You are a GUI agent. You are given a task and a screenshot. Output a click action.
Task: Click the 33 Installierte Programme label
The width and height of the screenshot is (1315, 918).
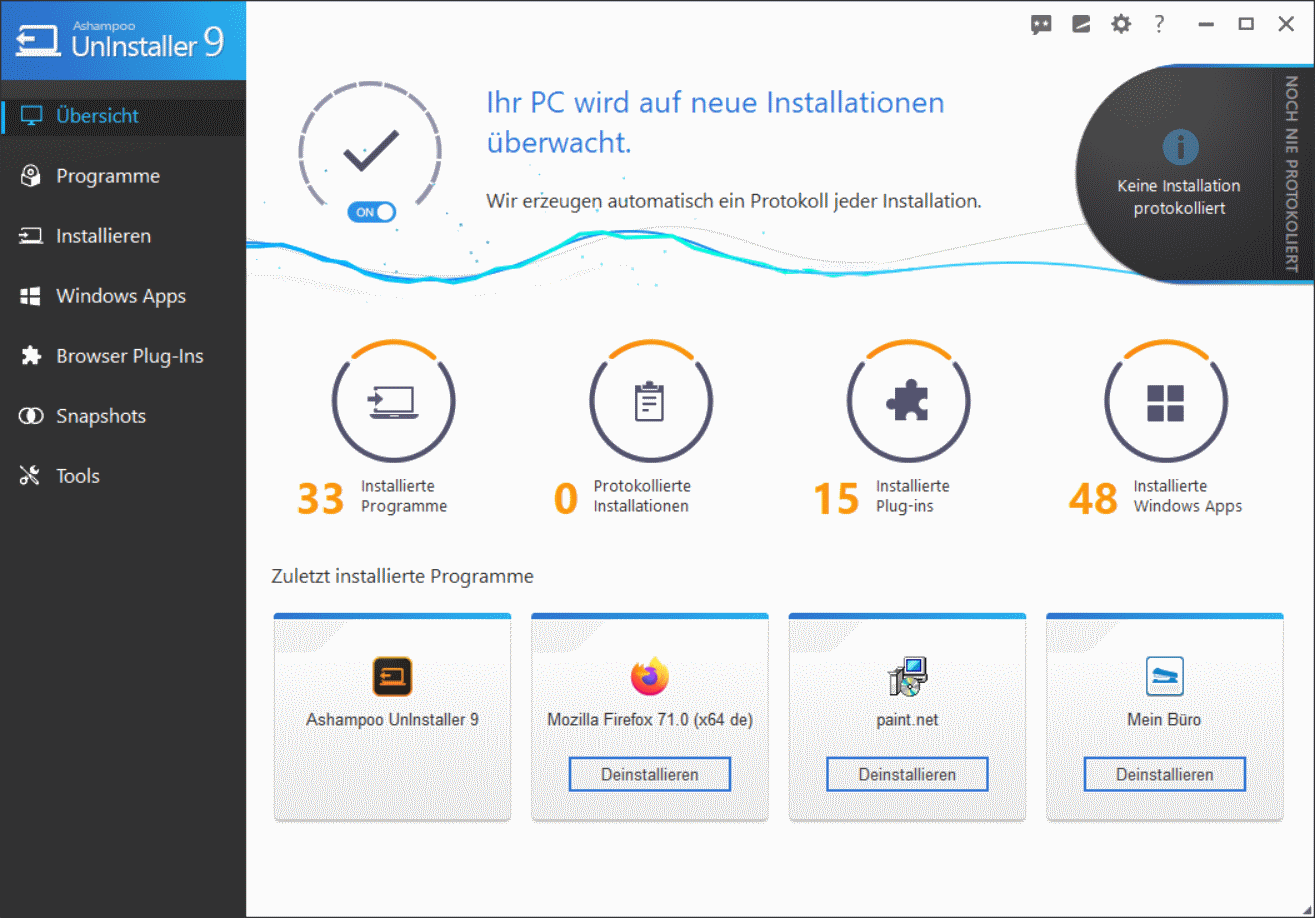[x=372, y=496]
